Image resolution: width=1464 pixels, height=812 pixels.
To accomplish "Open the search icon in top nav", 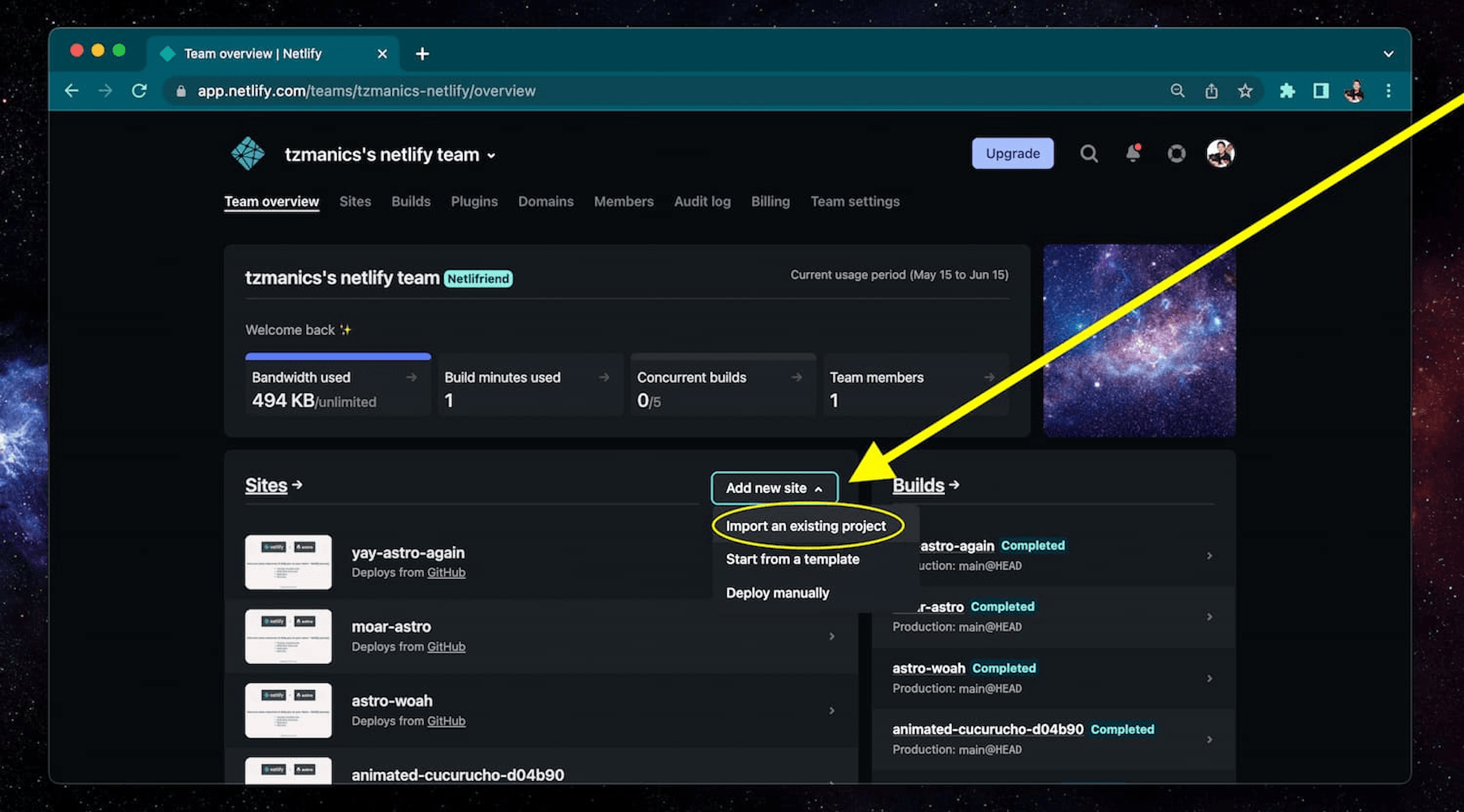I will click(x=1088, y=153).
